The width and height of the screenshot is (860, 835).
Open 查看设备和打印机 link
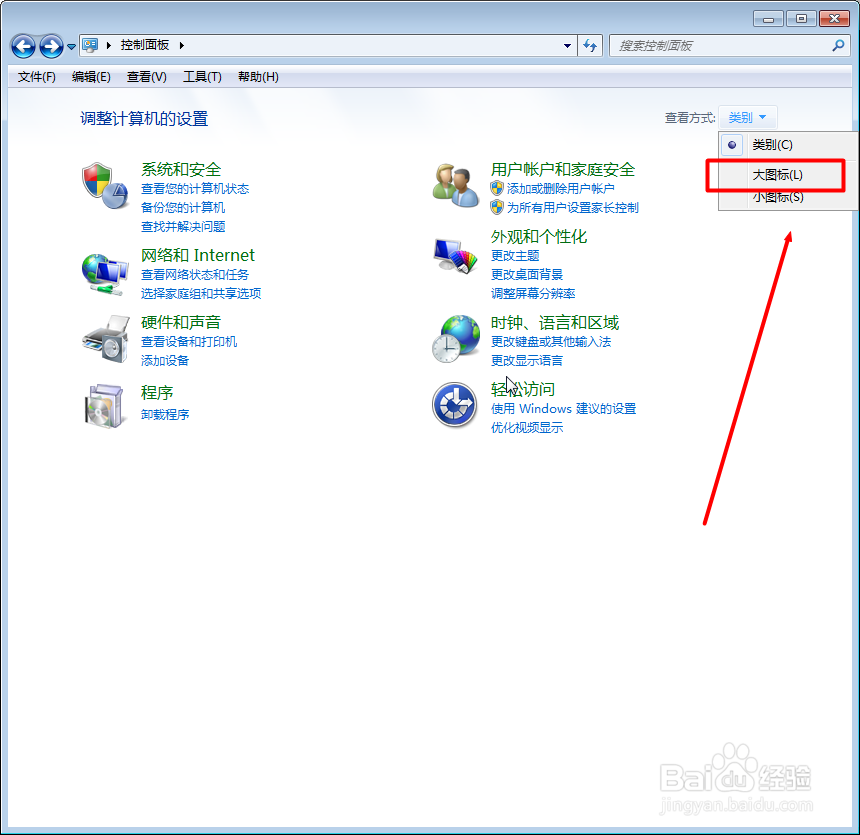pyautogui.click(x=189, y=341)
